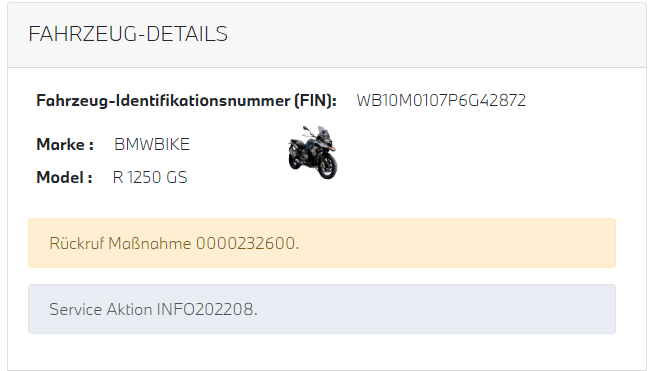Image resolution: width=652 pixels, height=371 pixels.
Task: Click the GS suffix of the model
Action: tap(177, 177)
